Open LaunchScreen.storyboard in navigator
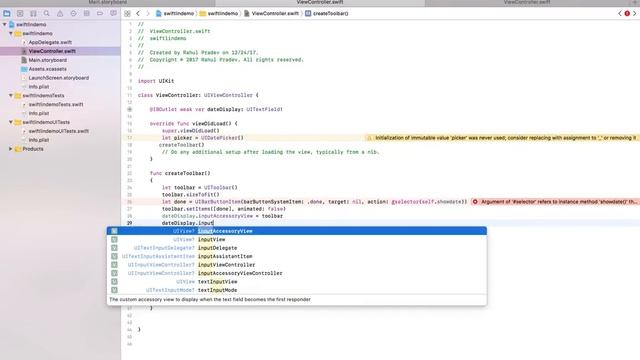 click(58, 78)
